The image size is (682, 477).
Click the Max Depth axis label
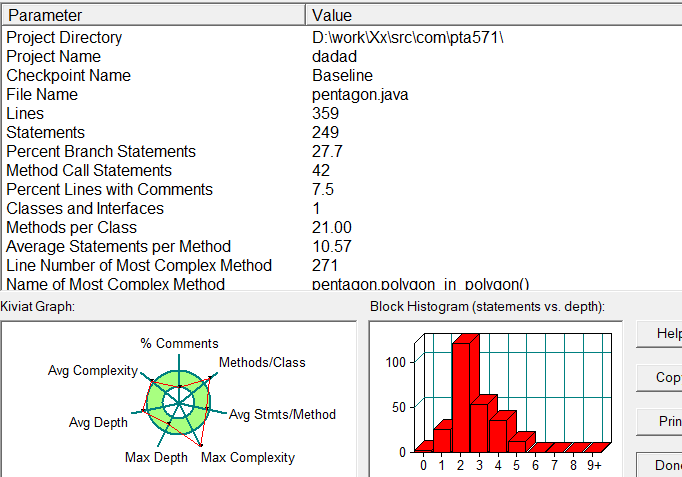pos(156,457)
